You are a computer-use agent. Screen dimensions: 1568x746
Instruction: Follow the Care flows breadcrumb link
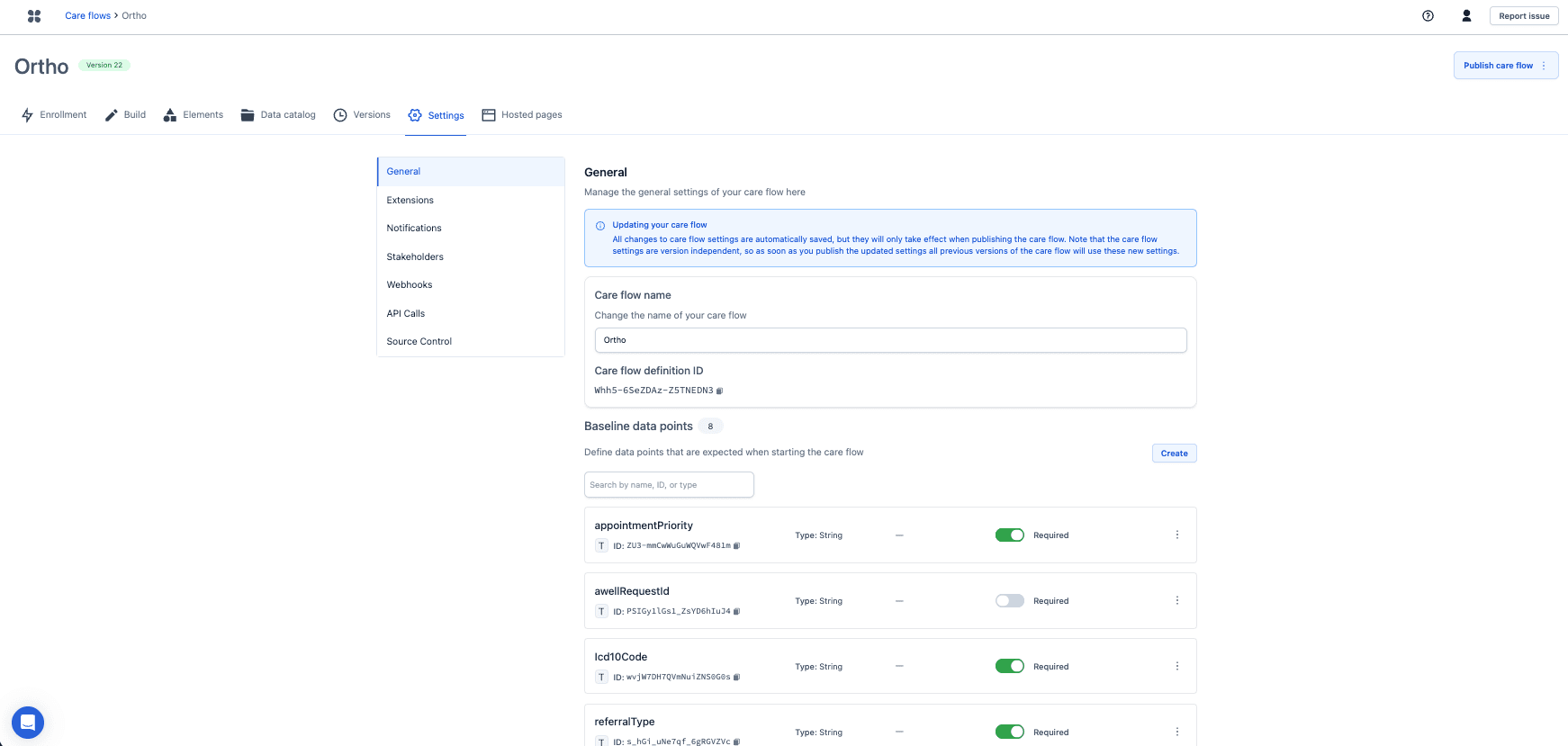(x=87, y=15)
